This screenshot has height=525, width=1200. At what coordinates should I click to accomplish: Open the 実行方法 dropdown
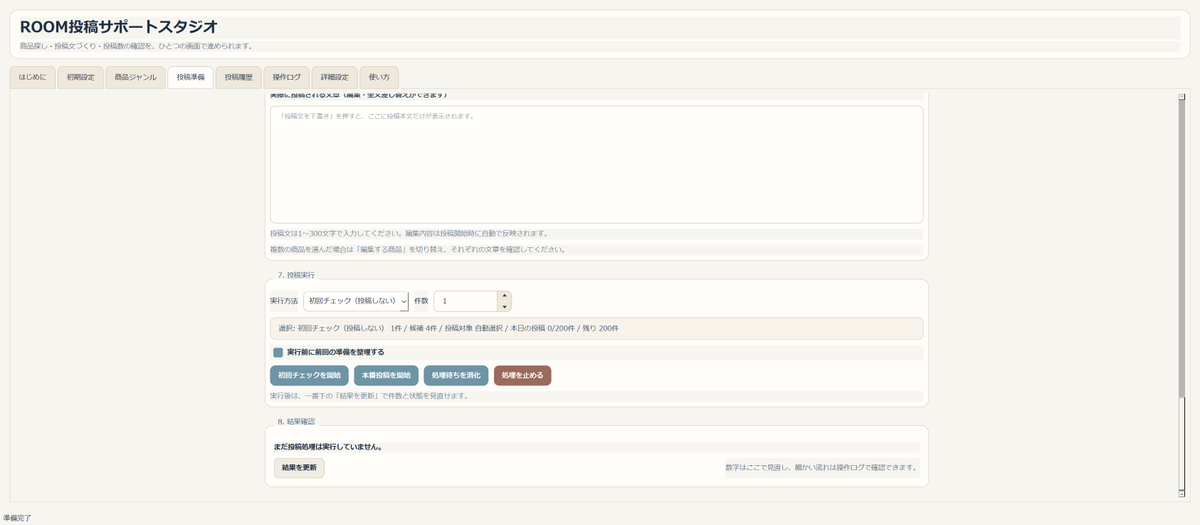pos(356,301)
